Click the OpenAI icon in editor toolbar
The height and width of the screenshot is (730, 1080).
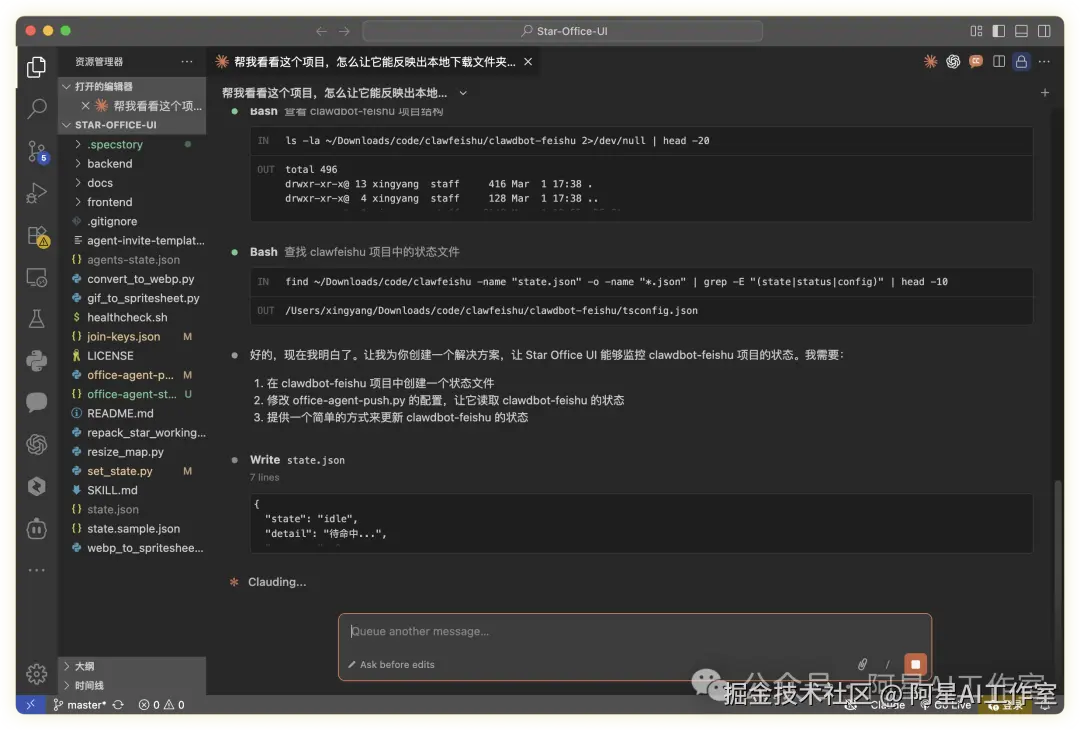(x=953, y=62)
